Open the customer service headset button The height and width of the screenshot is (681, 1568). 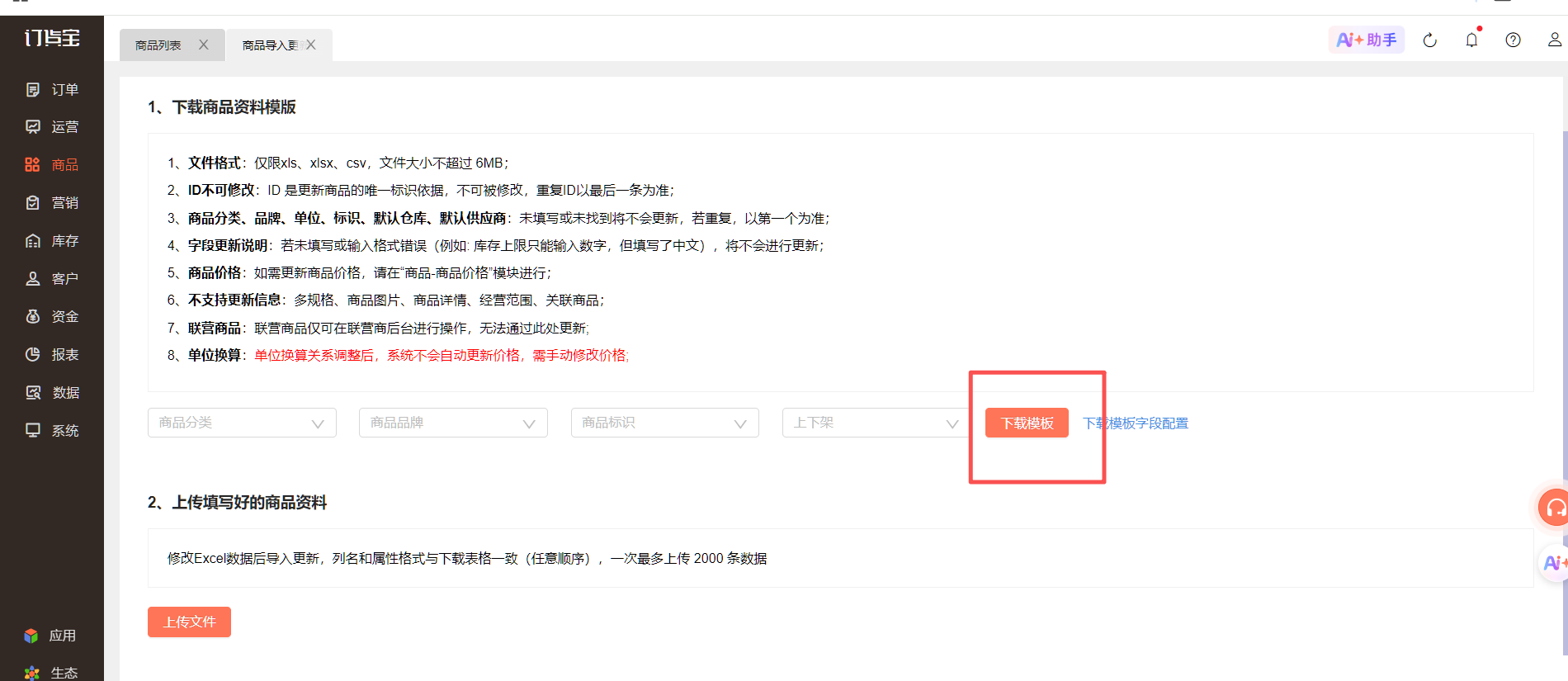click(1554, 507)
